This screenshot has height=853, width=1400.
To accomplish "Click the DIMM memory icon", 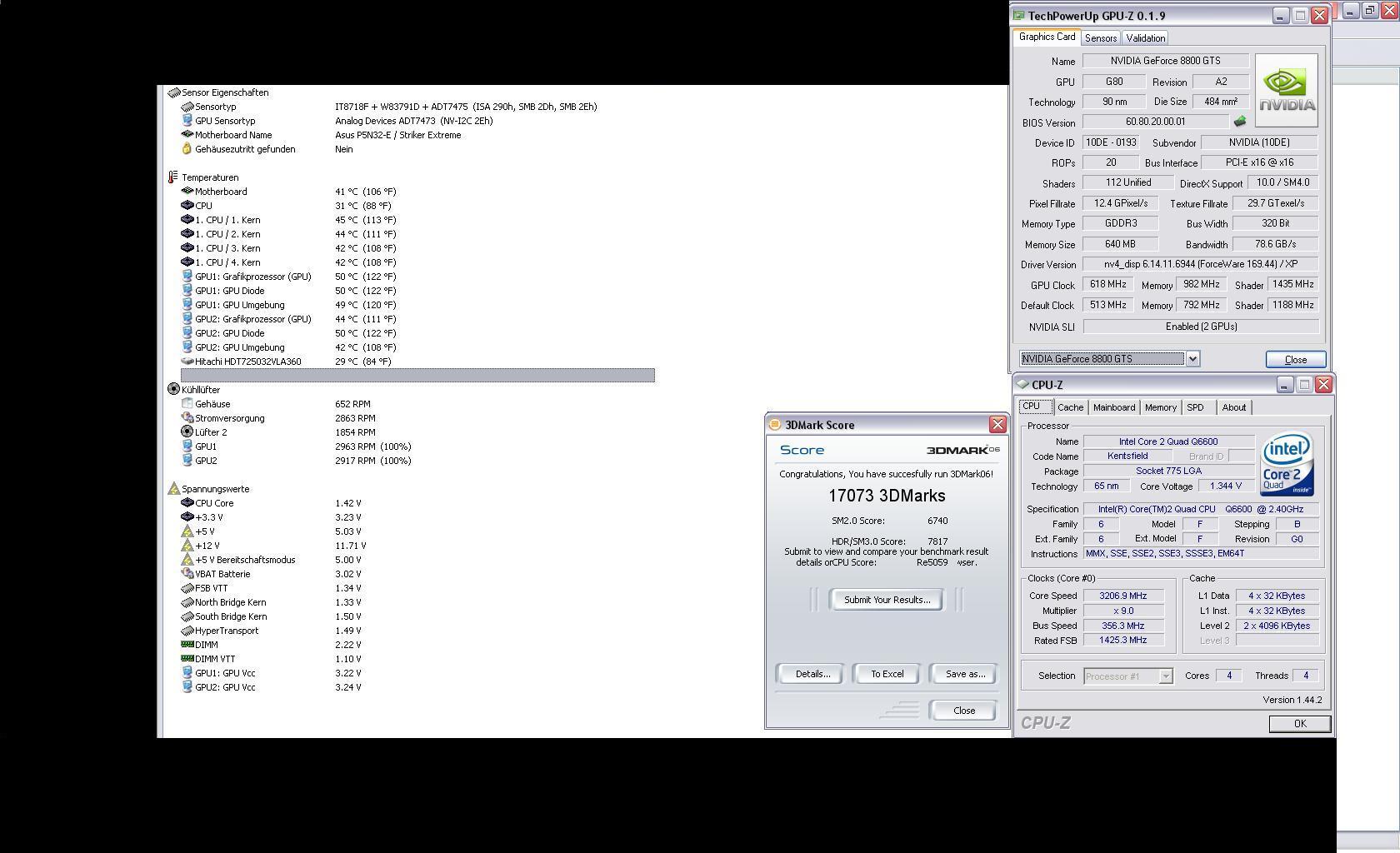I will point(187,645).
